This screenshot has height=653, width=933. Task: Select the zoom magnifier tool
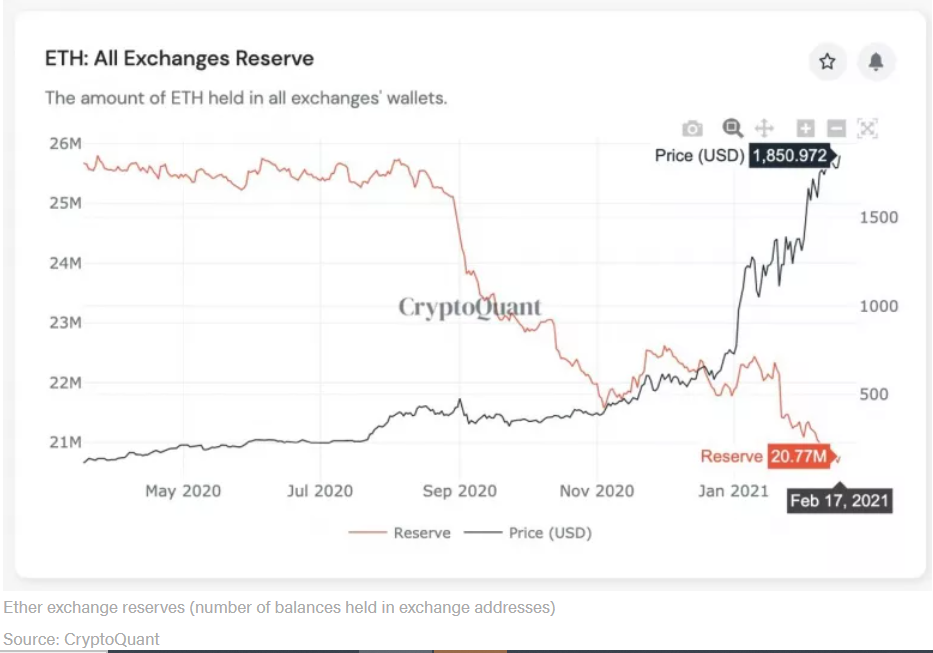tap(732, 128)
